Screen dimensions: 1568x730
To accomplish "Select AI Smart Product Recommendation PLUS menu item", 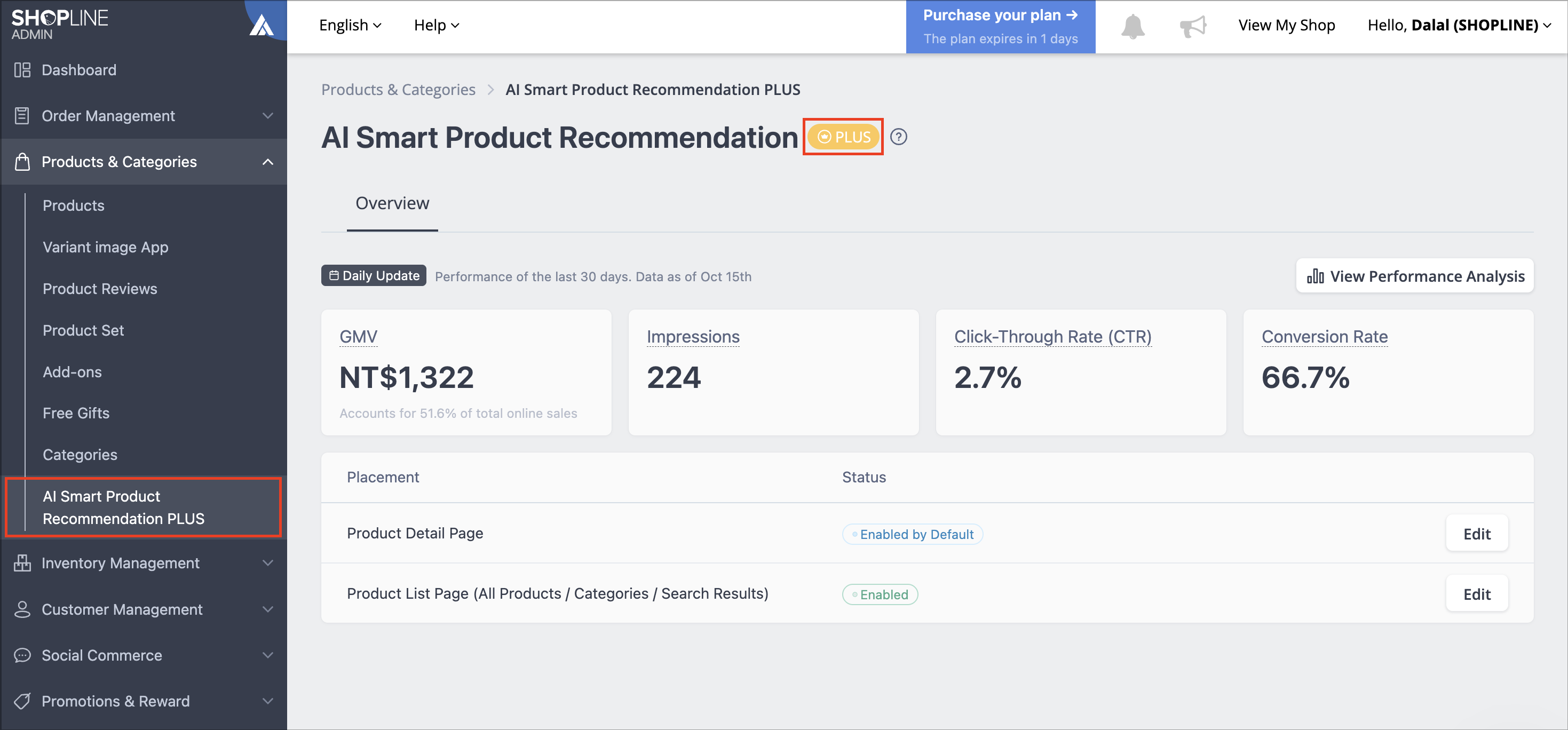I will tap(144, 508).
